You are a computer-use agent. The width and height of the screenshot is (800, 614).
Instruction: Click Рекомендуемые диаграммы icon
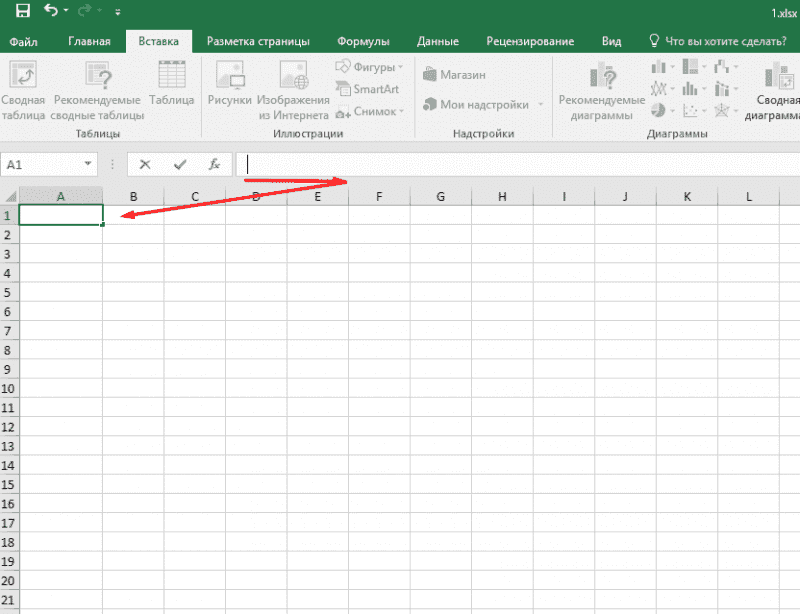601,89
